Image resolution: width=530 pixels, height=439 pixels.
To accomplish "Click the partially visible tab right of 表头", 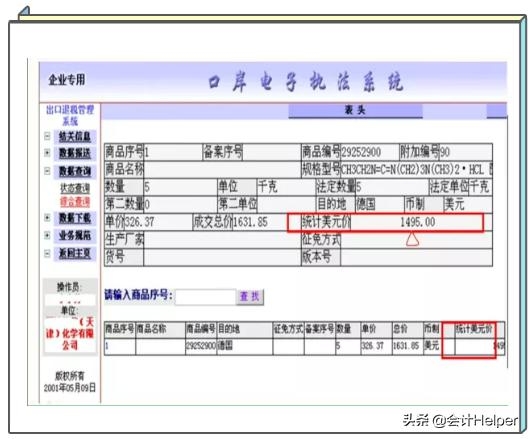I will click(497, 111).
